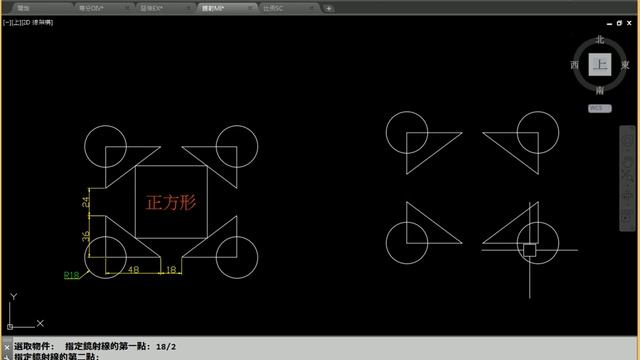Close the MI drawing tab

point(250,8)
